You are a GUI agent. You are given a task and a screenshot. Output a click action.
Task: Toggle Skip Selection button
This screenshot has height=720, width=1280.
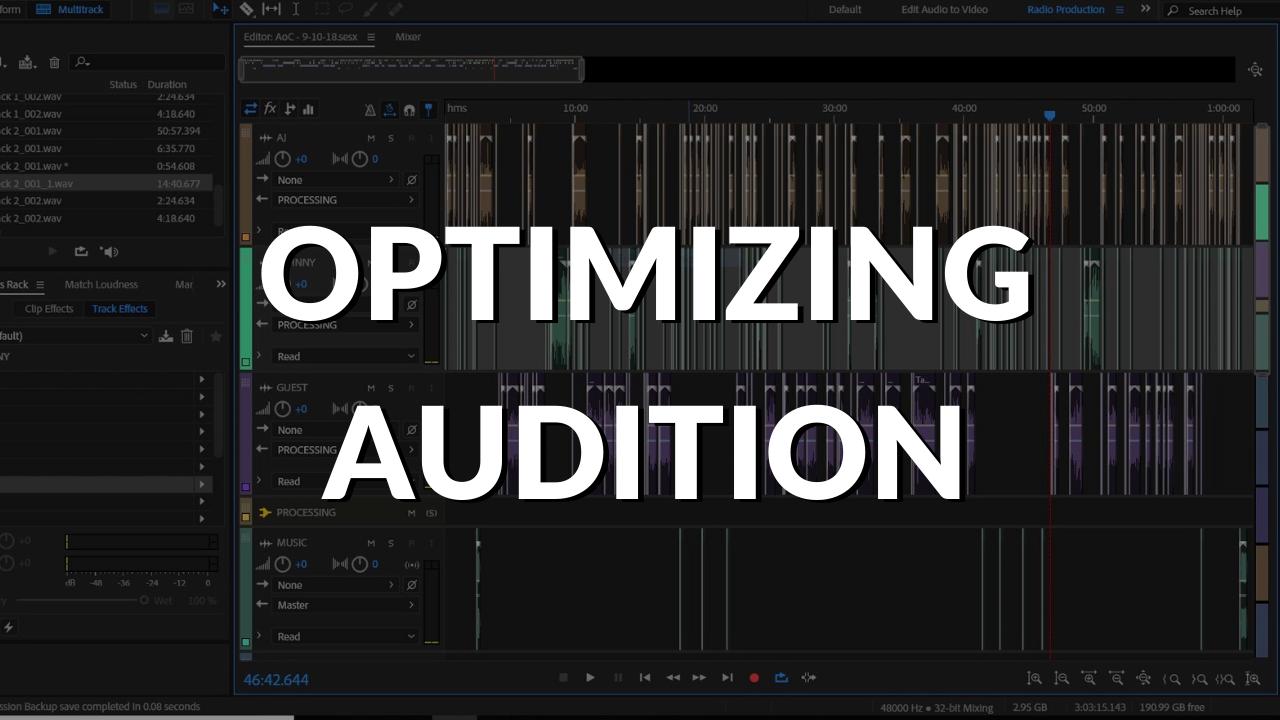coord(808,678)
